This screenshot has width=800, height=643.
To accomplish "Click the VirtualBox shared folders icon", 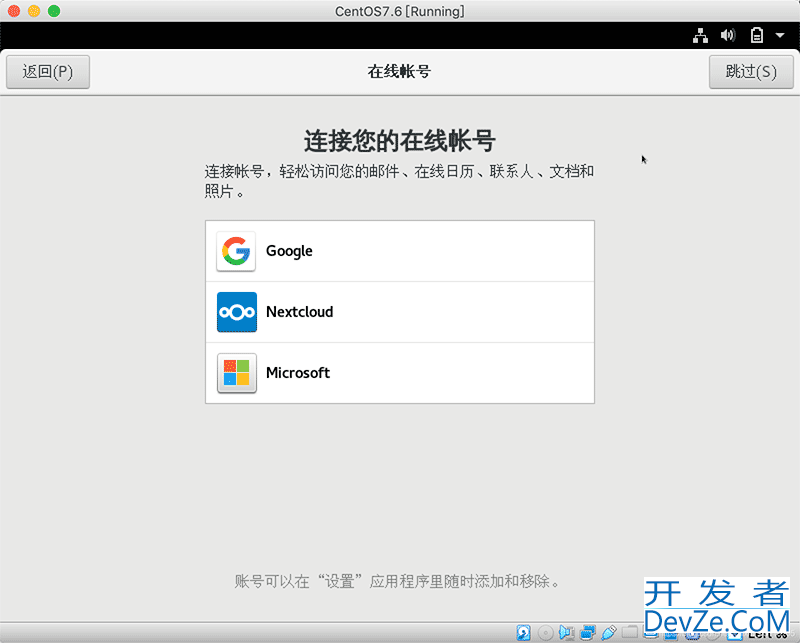I will (x=630, y=632).
